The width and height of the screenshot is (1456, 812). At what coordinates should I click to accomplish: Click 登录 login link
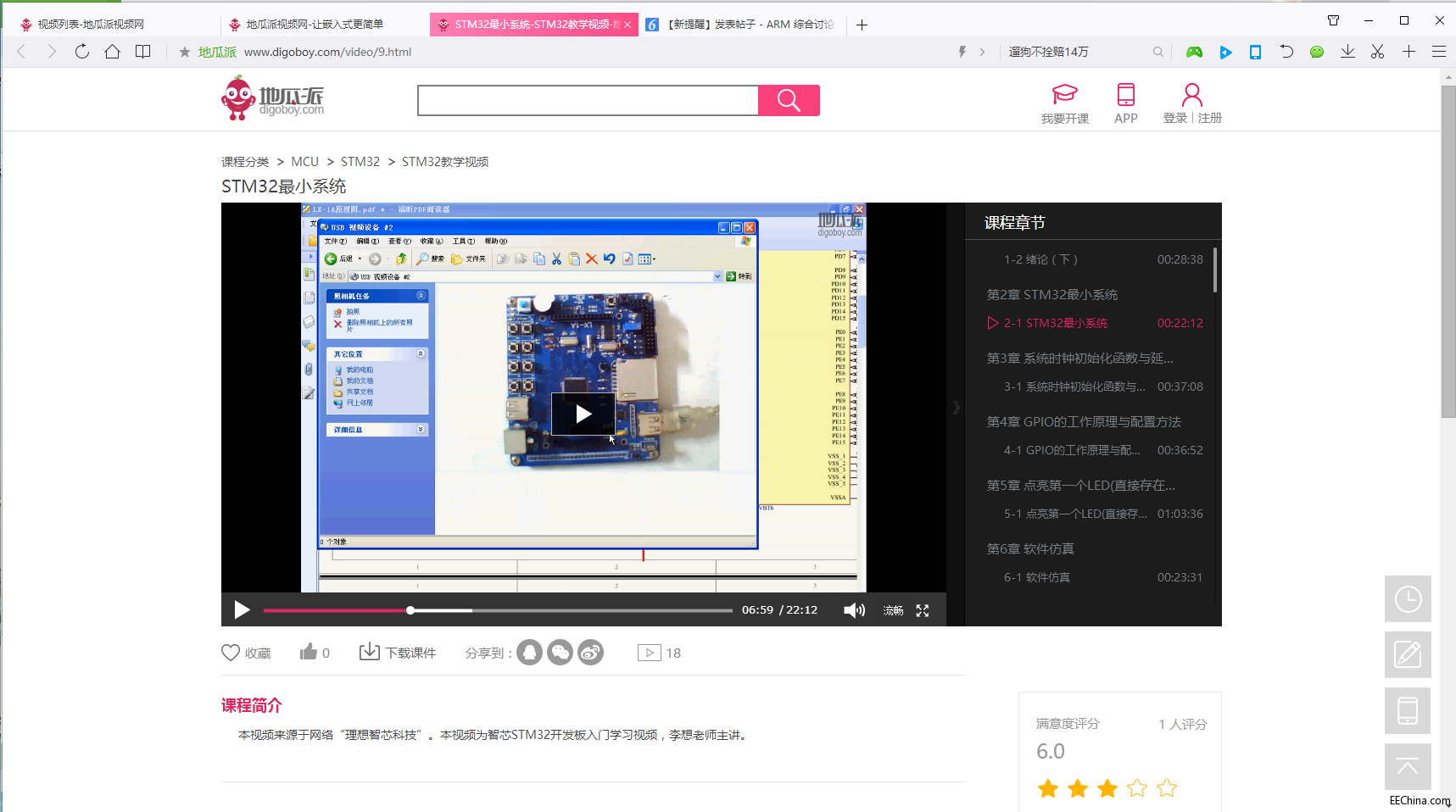tap(1174, 118)
